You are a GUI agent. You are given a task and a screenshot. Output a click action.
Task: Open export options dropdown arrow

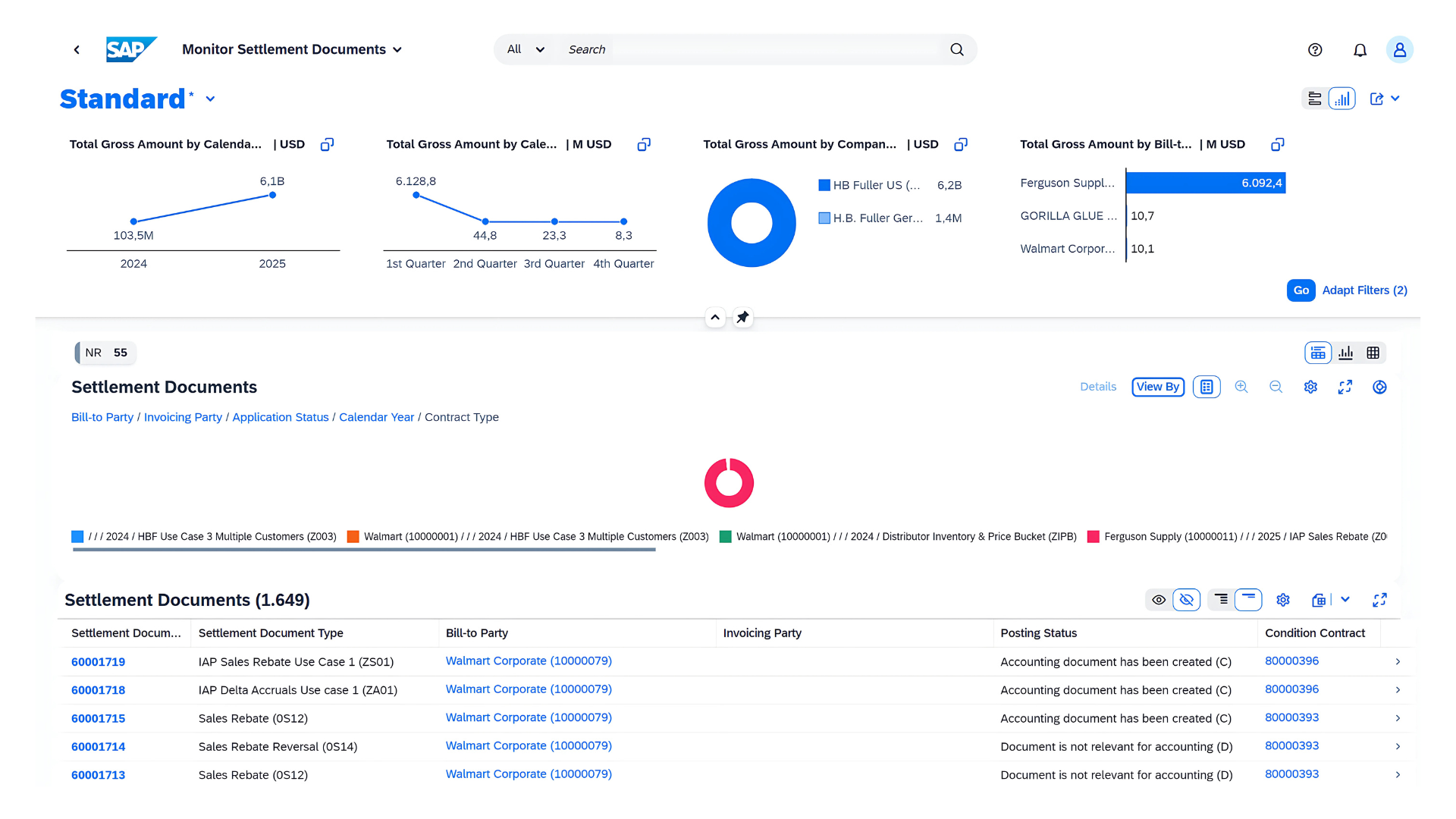pyautogui.click(x=1345, y=600)
